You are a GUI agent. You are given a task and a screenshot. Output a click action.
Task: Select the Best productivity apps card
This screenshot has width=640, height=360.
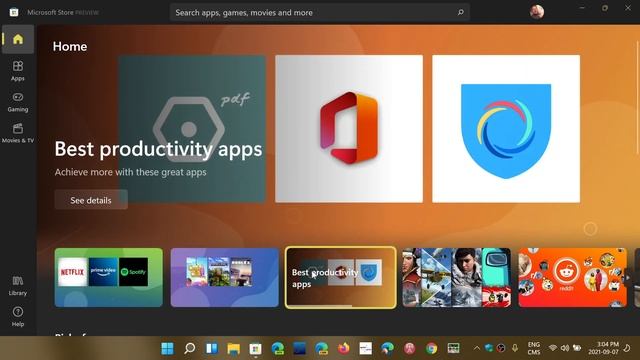pos(340,278)
